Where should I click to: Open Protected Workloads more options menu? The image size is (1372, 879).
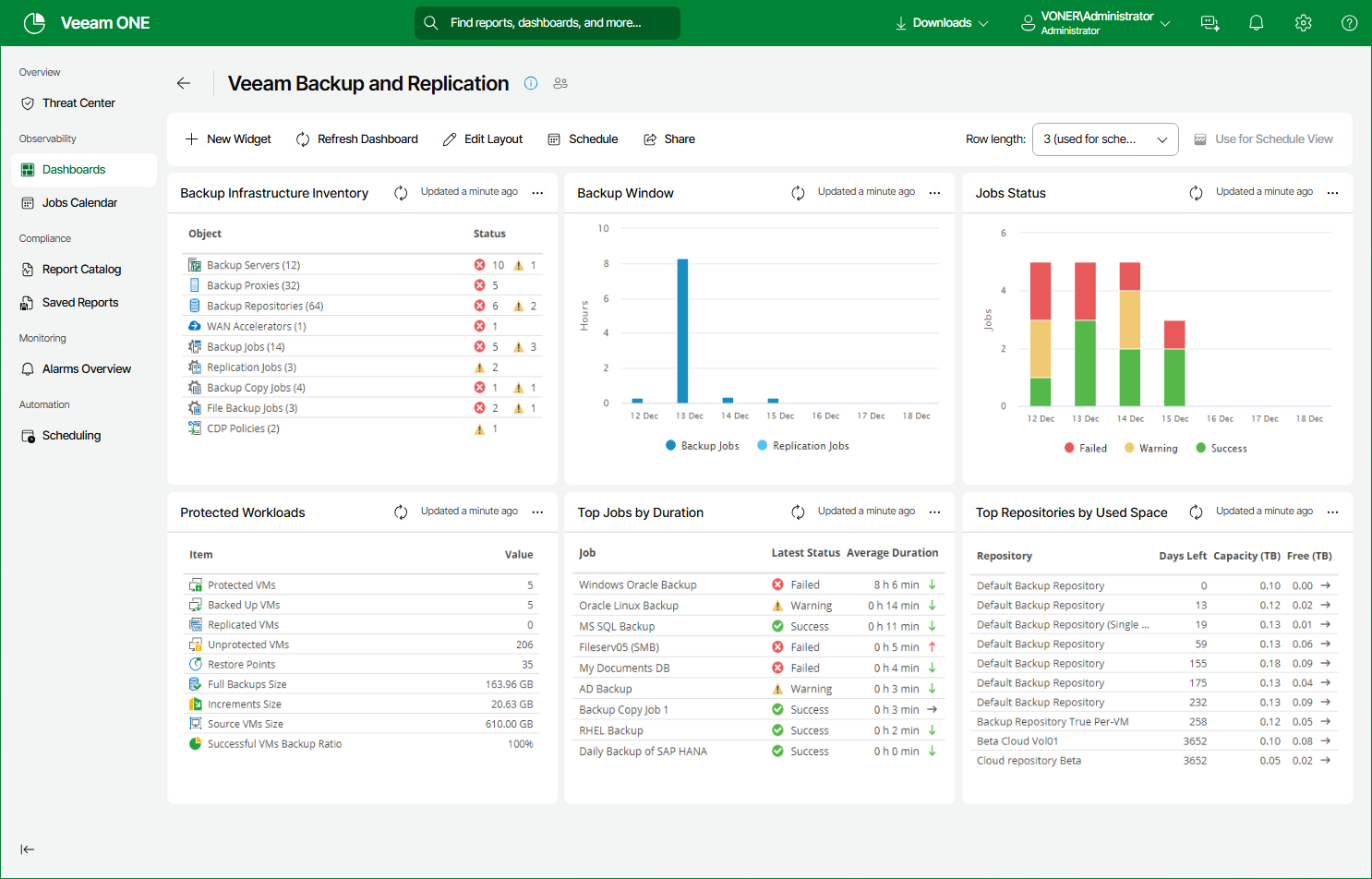tap(537, 512)
